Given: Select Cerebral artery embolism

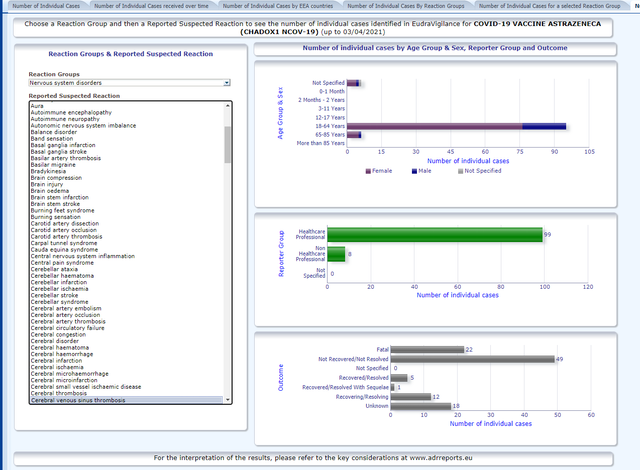Looking at the screenshot, I should (66, 308).
